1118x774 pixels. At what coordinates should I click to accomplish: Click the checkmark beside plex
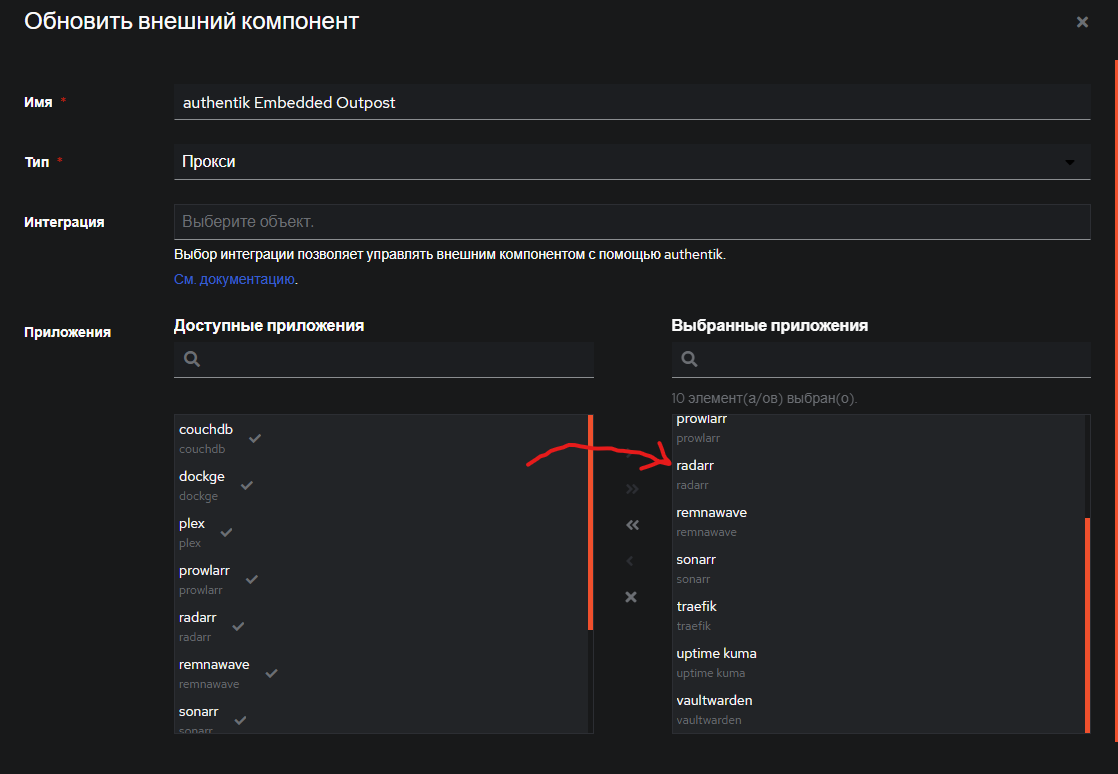(x=224, y=530)
